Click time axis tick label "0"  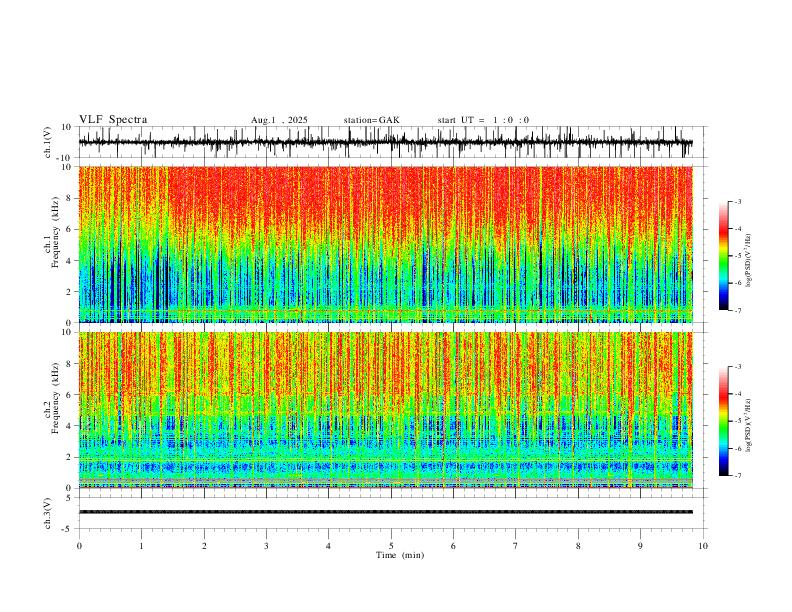[79, 546]
